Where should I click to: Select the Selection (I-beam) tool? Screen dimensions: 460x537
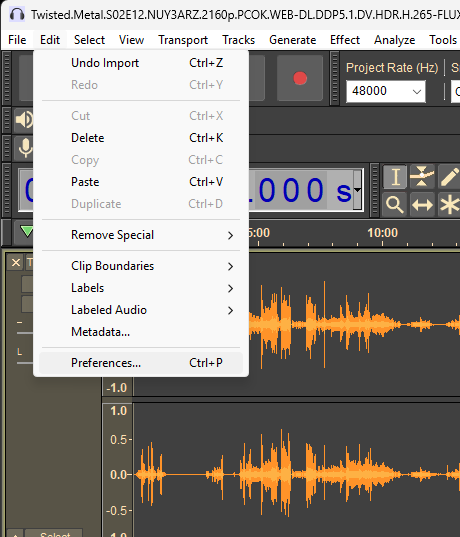coord(395,177)
